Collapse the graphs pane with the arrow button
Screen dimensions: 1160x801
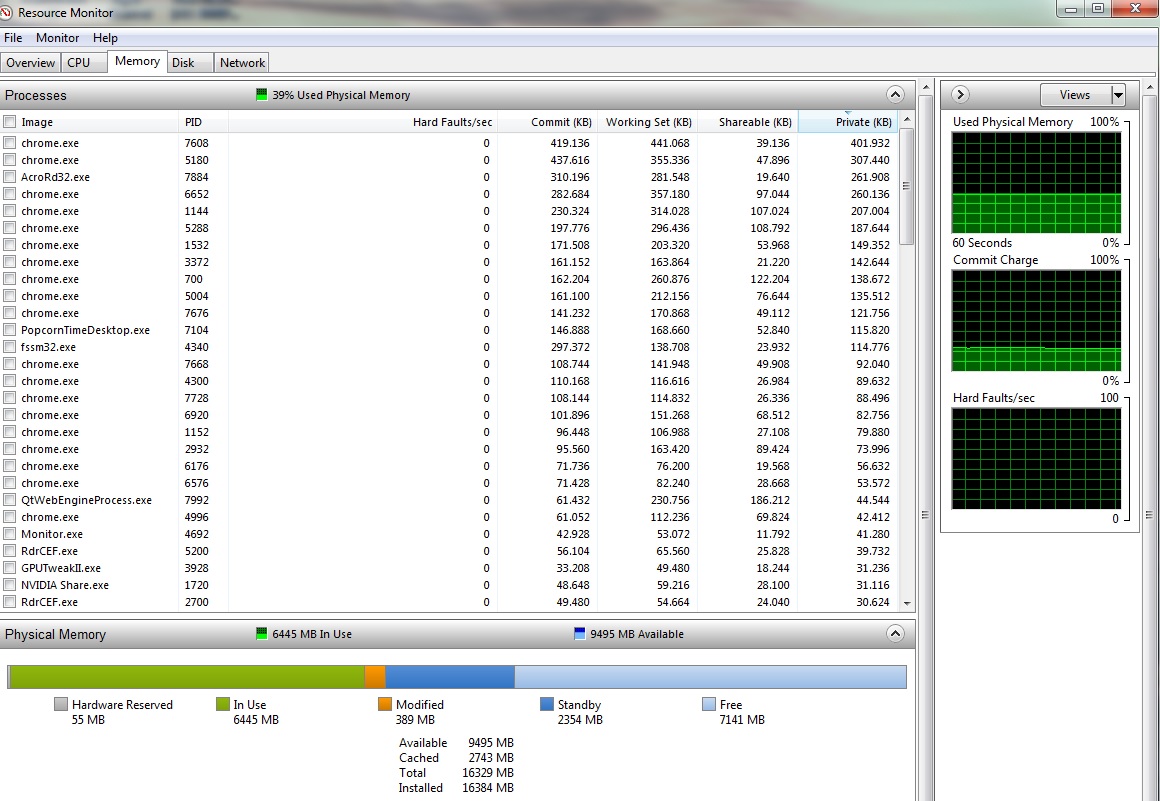tap(960, 95)
